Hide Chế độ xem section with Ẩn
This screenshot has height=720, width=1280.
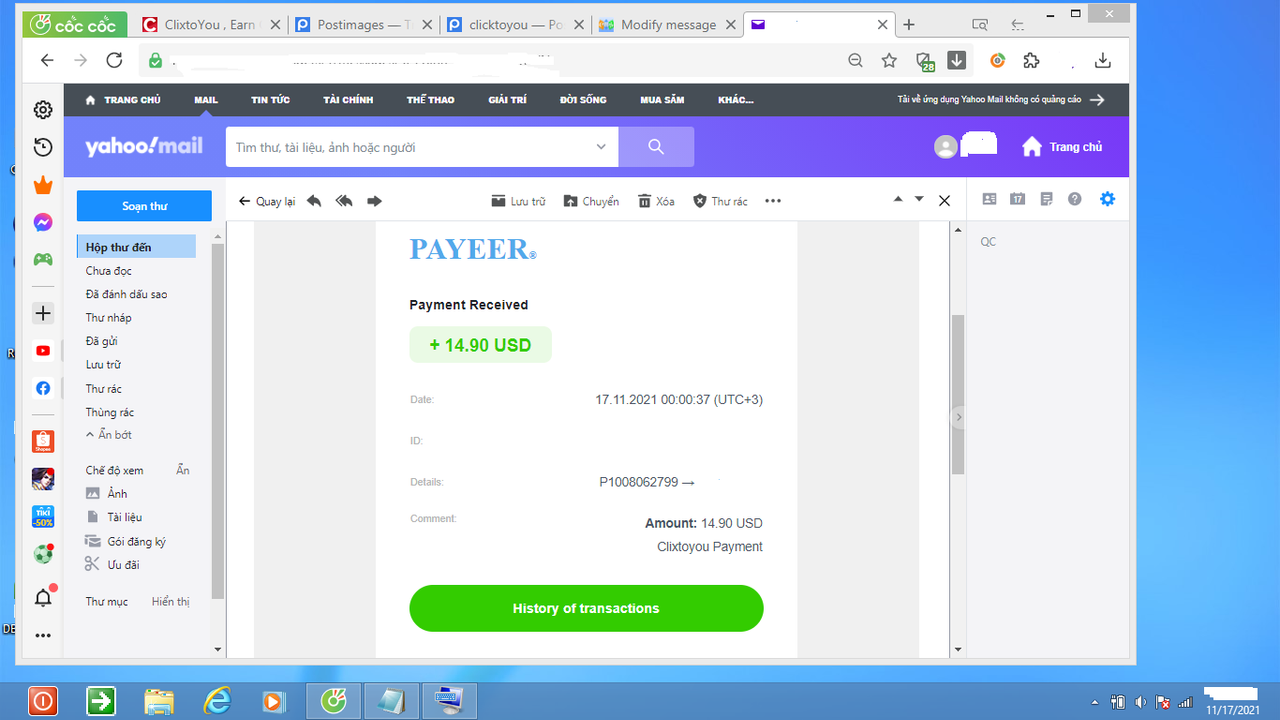point(183,470)
